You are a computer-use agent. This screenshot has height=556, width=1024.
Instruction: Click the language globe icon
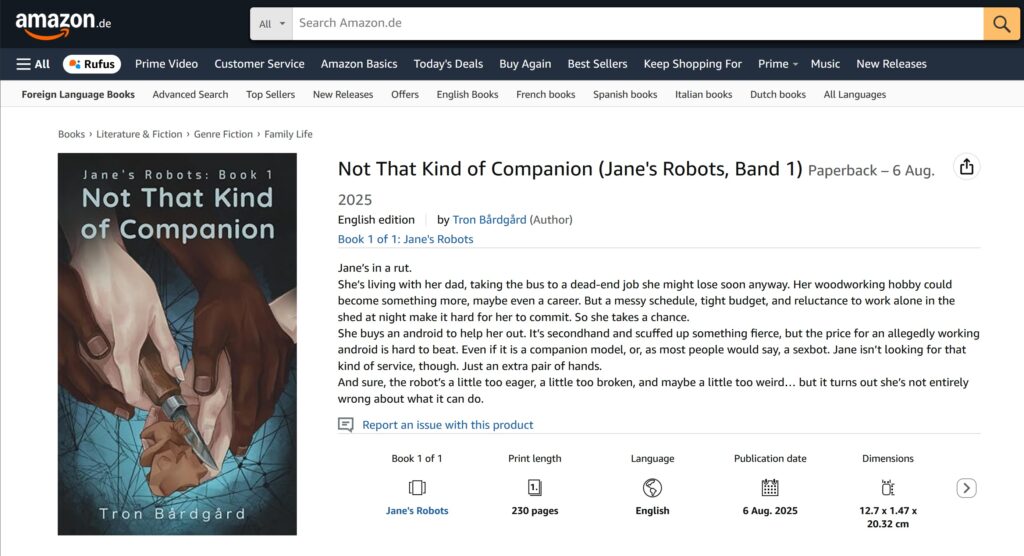(x=652, y=488)
